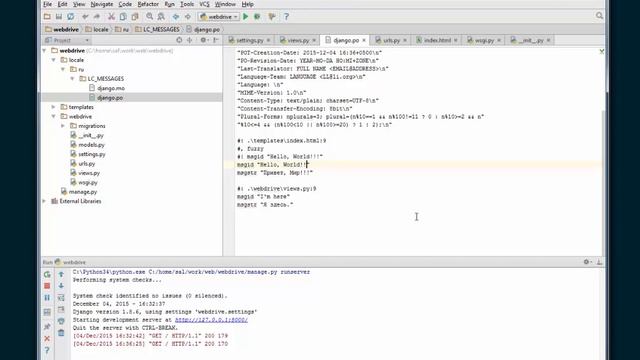Switch to the settings.py editor tab
This screenshot has height=360, width=640.
[x=249, y=40]
